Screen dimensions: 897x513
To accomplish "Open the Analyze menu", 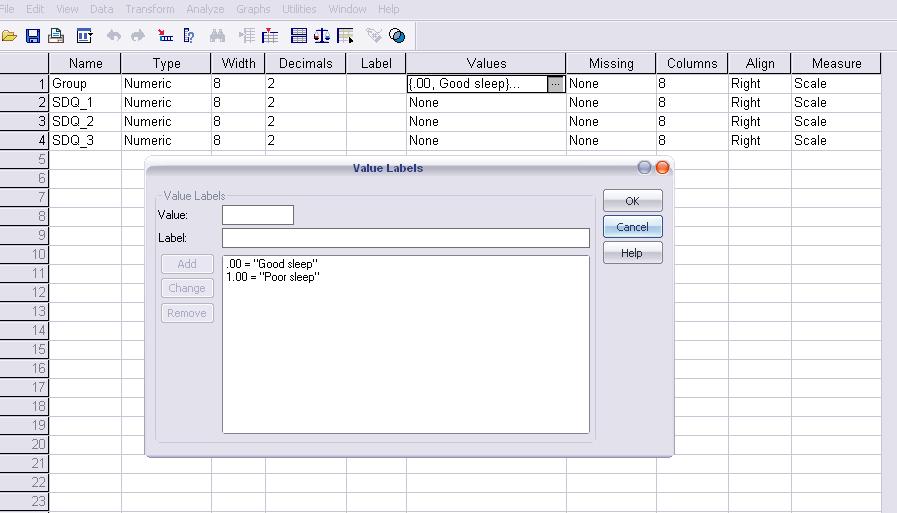I will tap(205, 9).
